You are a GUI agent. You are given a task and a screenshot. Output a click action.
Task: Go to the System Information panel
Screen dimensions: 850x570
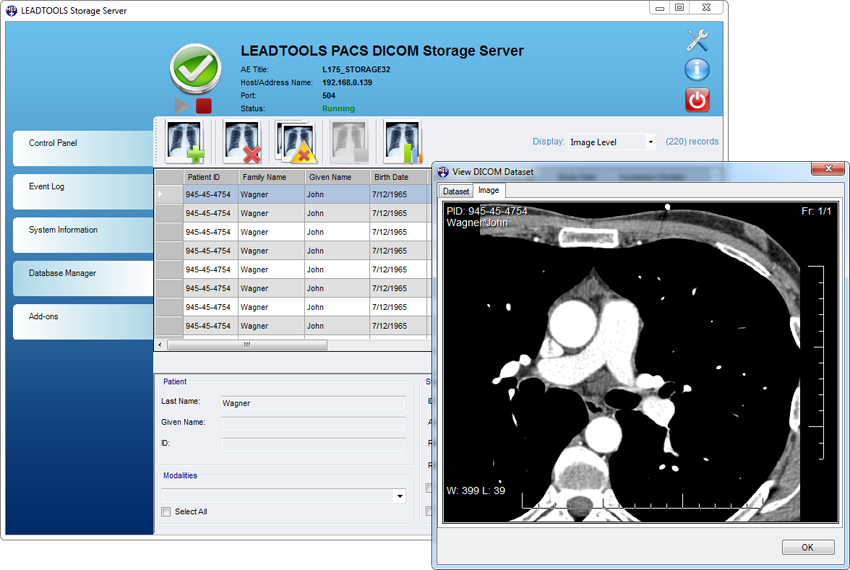pos(82,230)
